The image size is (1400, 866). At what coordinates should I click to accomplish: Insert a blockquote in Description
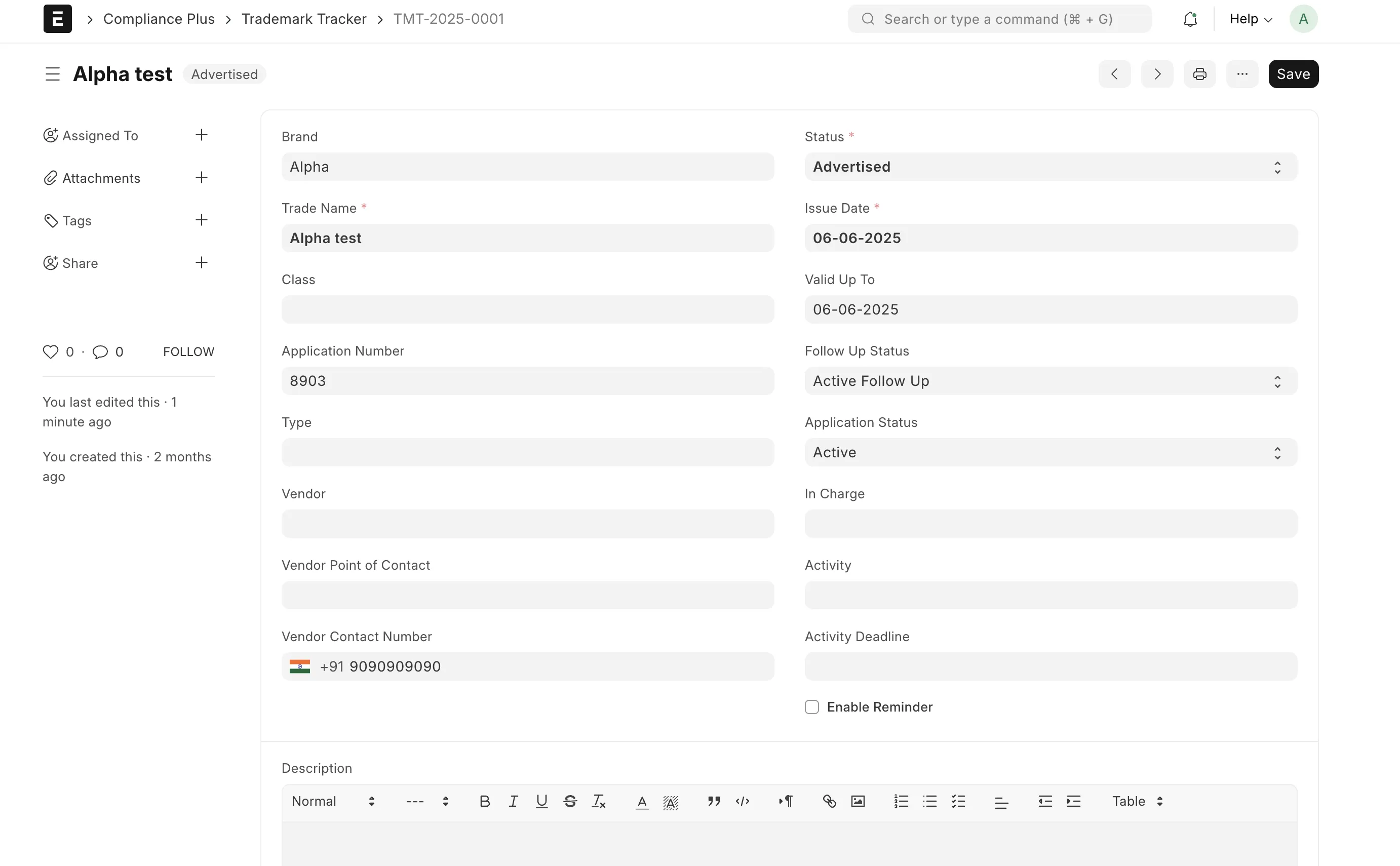(x=714, y=801)
